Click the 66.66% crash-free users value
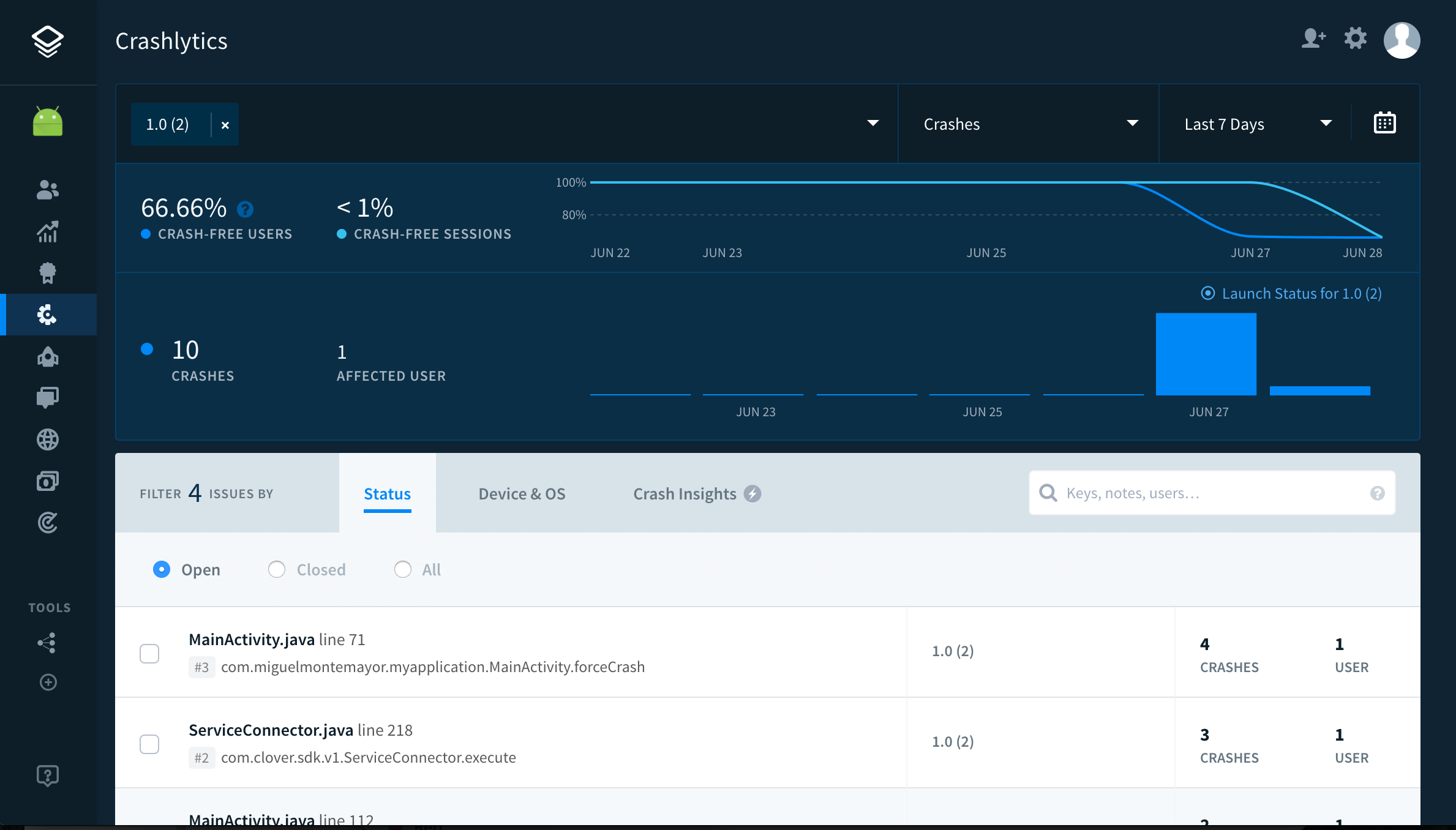 coord(184,208)
